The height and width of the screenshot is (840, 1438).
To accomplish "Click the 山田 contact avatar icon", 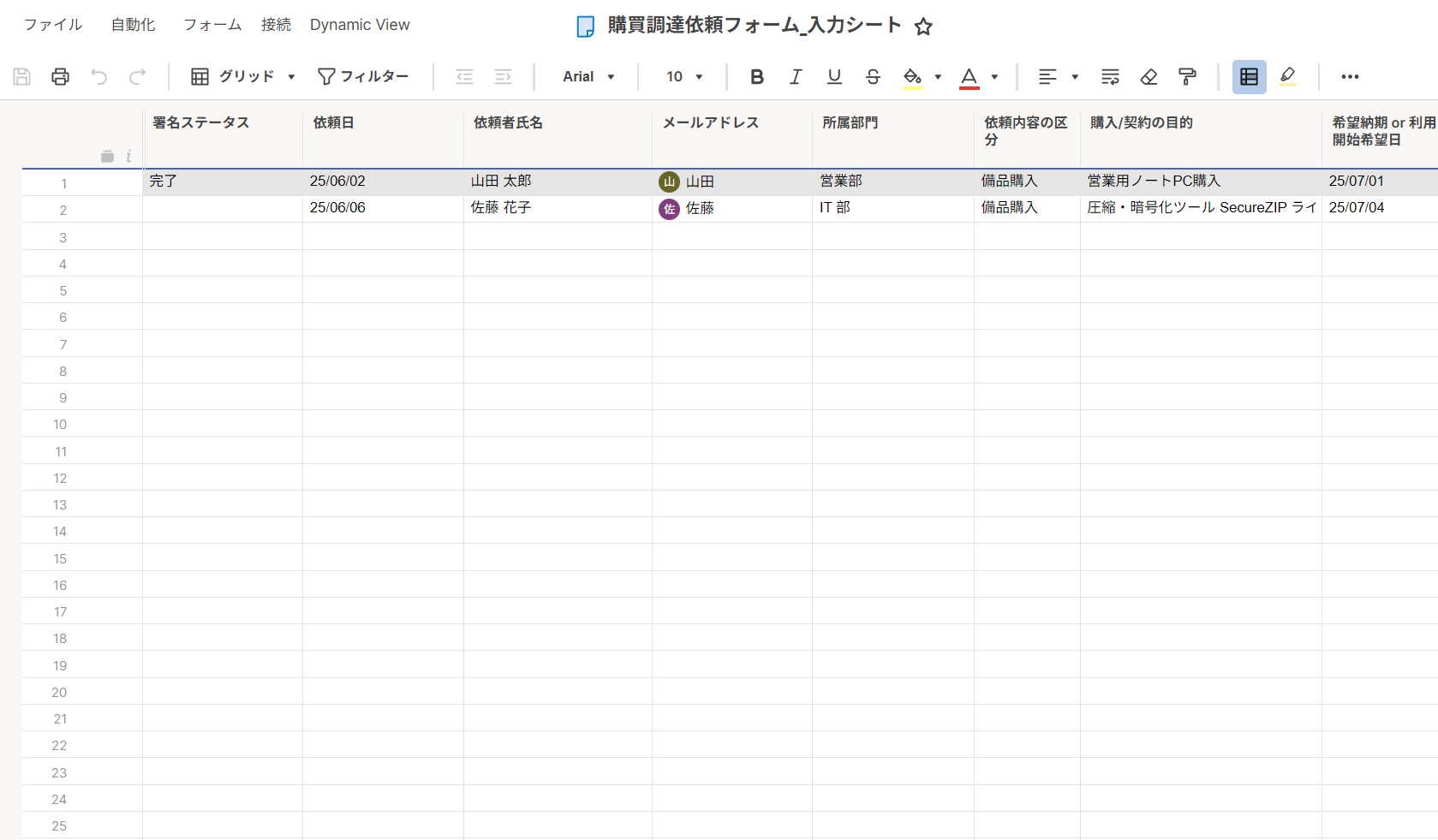I will [x=669, y=182].
